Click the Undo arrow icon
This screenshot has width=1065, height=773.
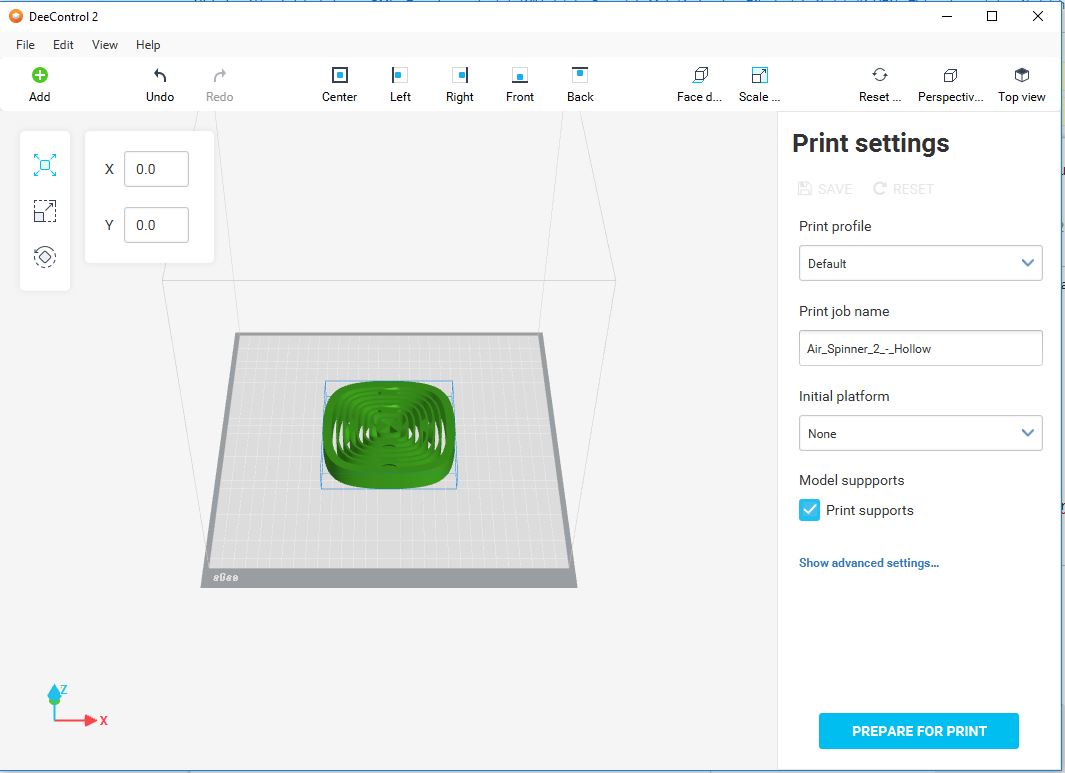[x=159, y=76]
